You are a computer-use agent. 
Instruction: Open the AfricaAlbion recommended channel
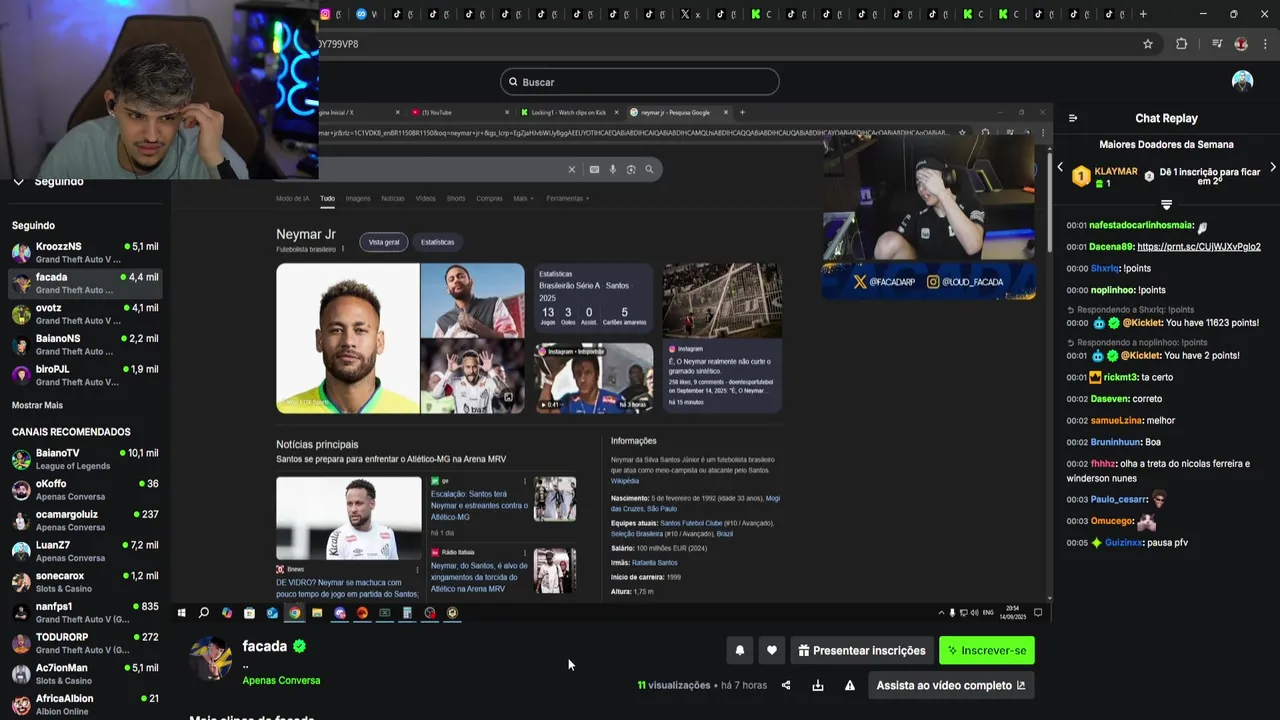[x=85, y=705]
